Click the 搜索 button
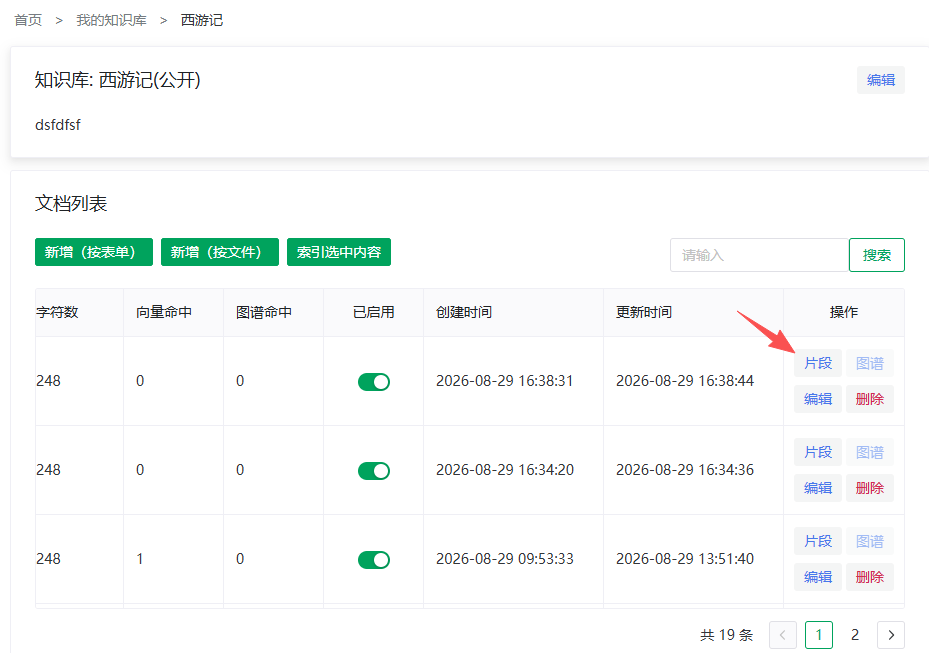 pyautogui.click(x=877, y=255)
